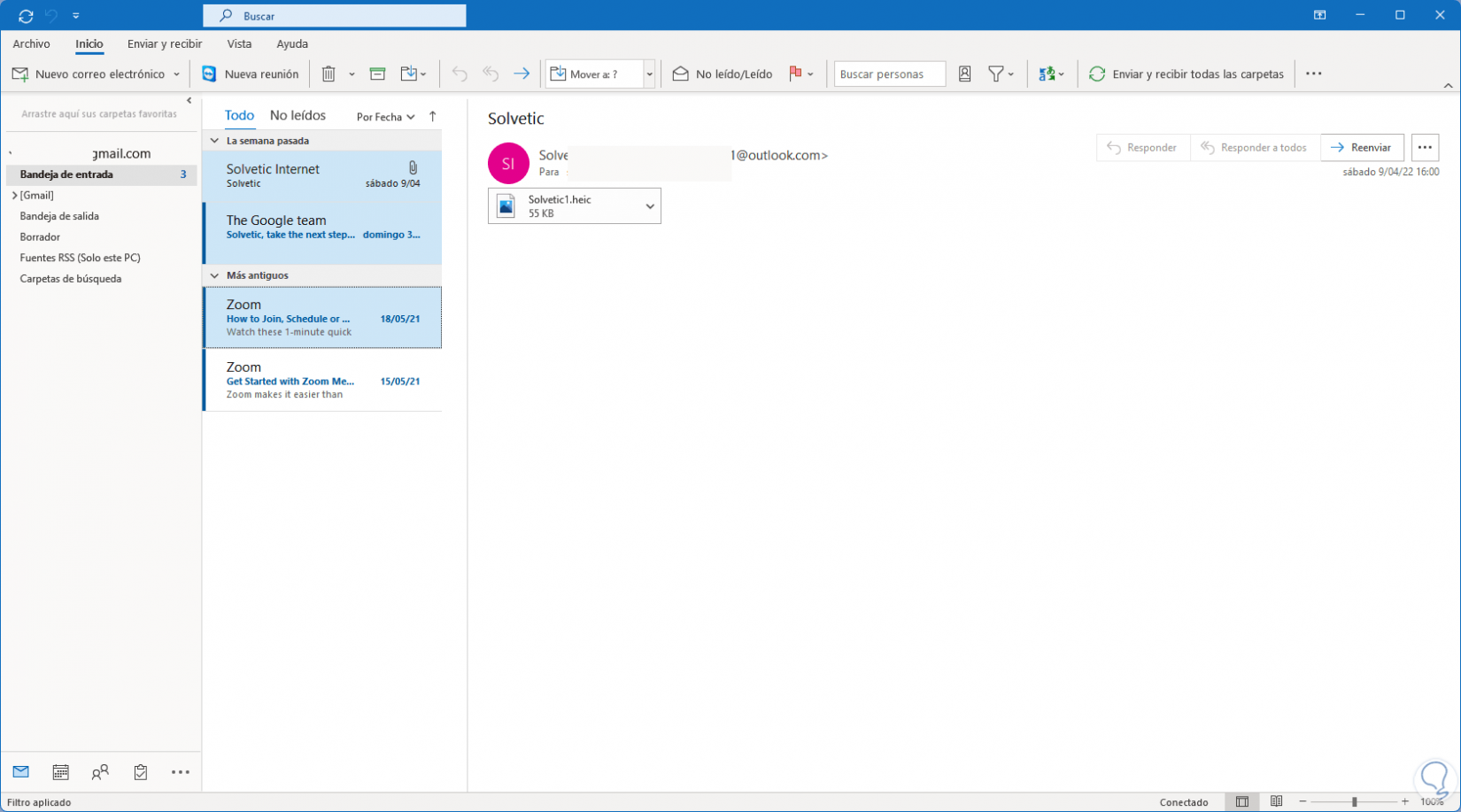1461x812 pixels.
Task: Click the SI sender avatar
Action: (508, 163)
